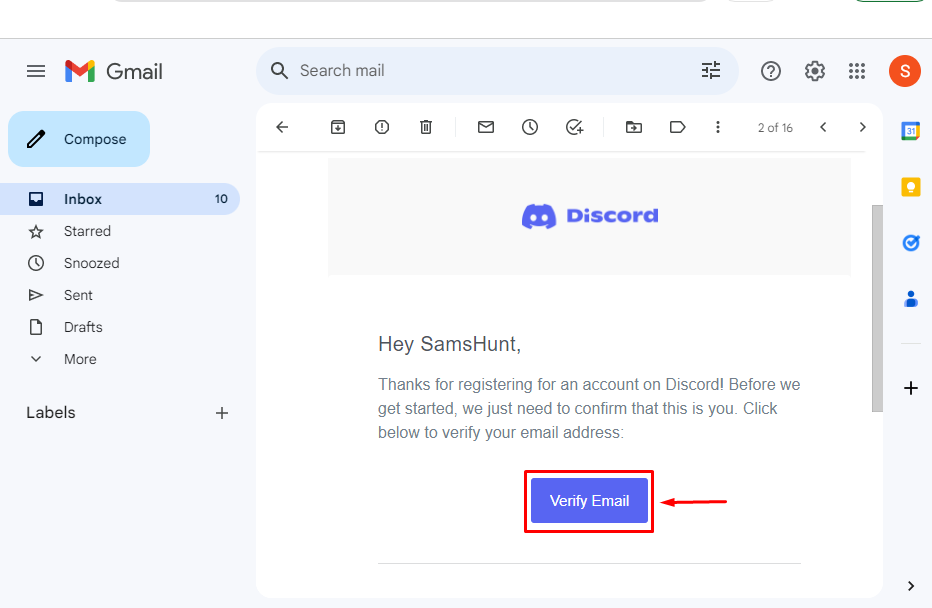
Task: Open the main menu hamburger icon
Action: pyautogui.click(x=36, y=71)
